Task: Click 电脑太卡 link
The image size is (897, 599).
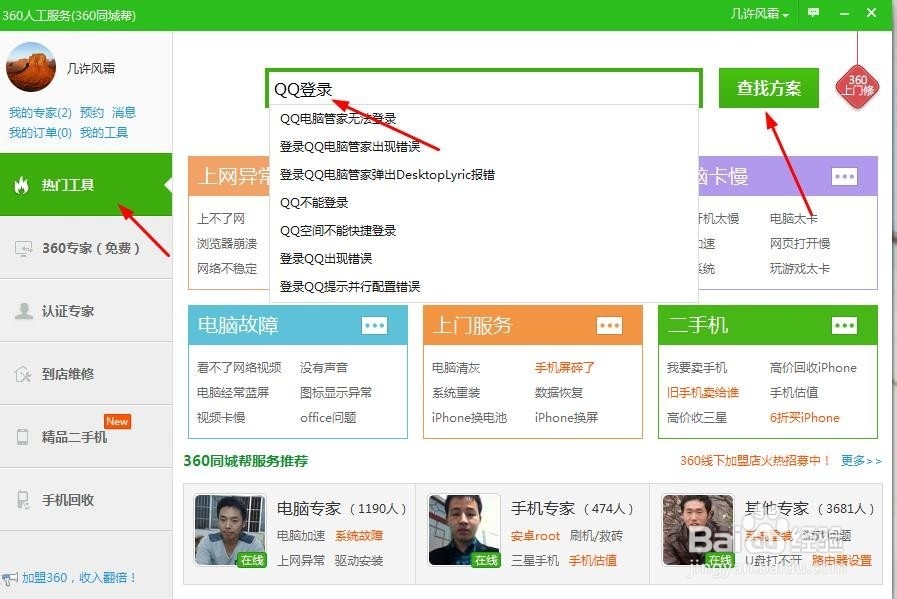Action: (793, 219)
